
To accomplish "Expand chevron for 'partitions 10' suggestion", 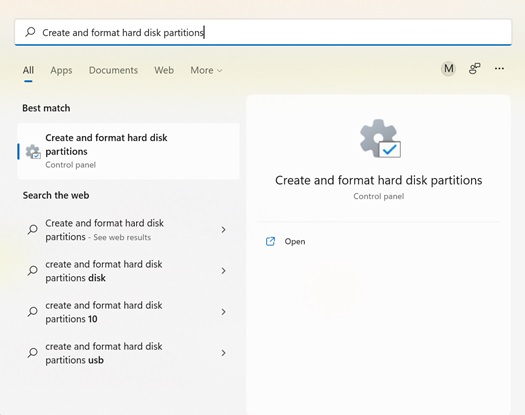I will click(223, 312).
